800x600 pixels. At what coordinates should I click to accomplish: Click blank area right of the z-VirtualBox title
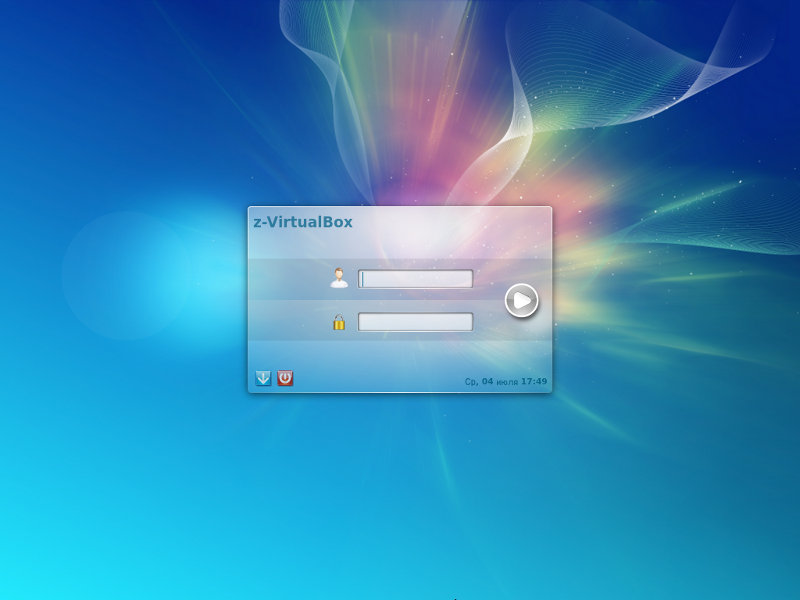pyautogui.click(x=450, y=222)
